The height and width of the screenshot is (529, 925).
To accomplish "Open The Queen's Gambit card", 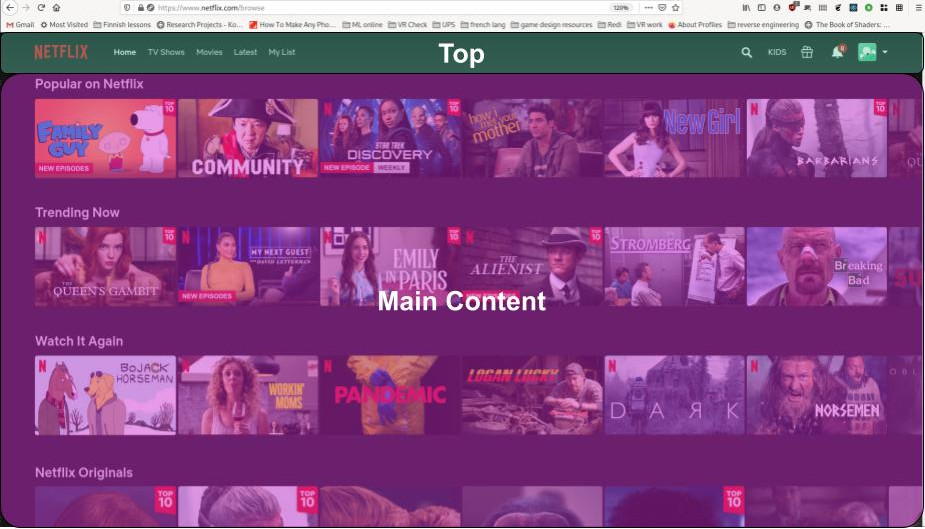I will click(105, 267).
